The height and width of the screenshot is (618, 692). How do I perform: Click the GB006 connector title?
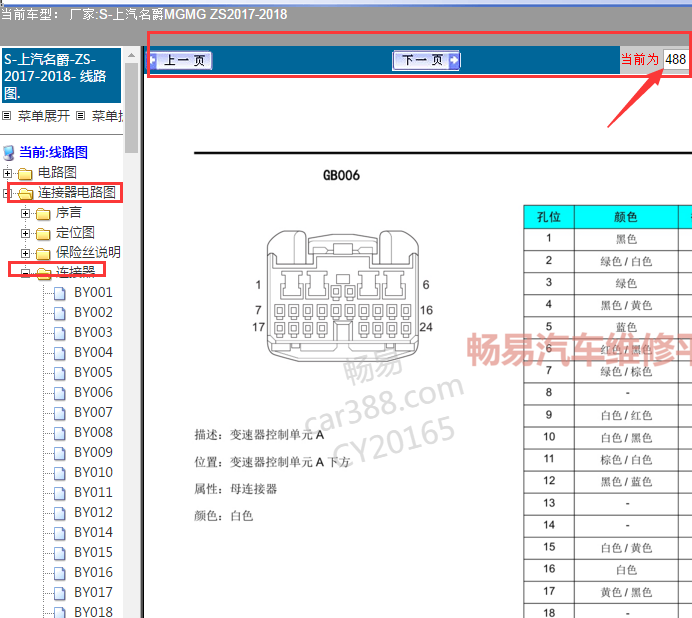point(341,176)
